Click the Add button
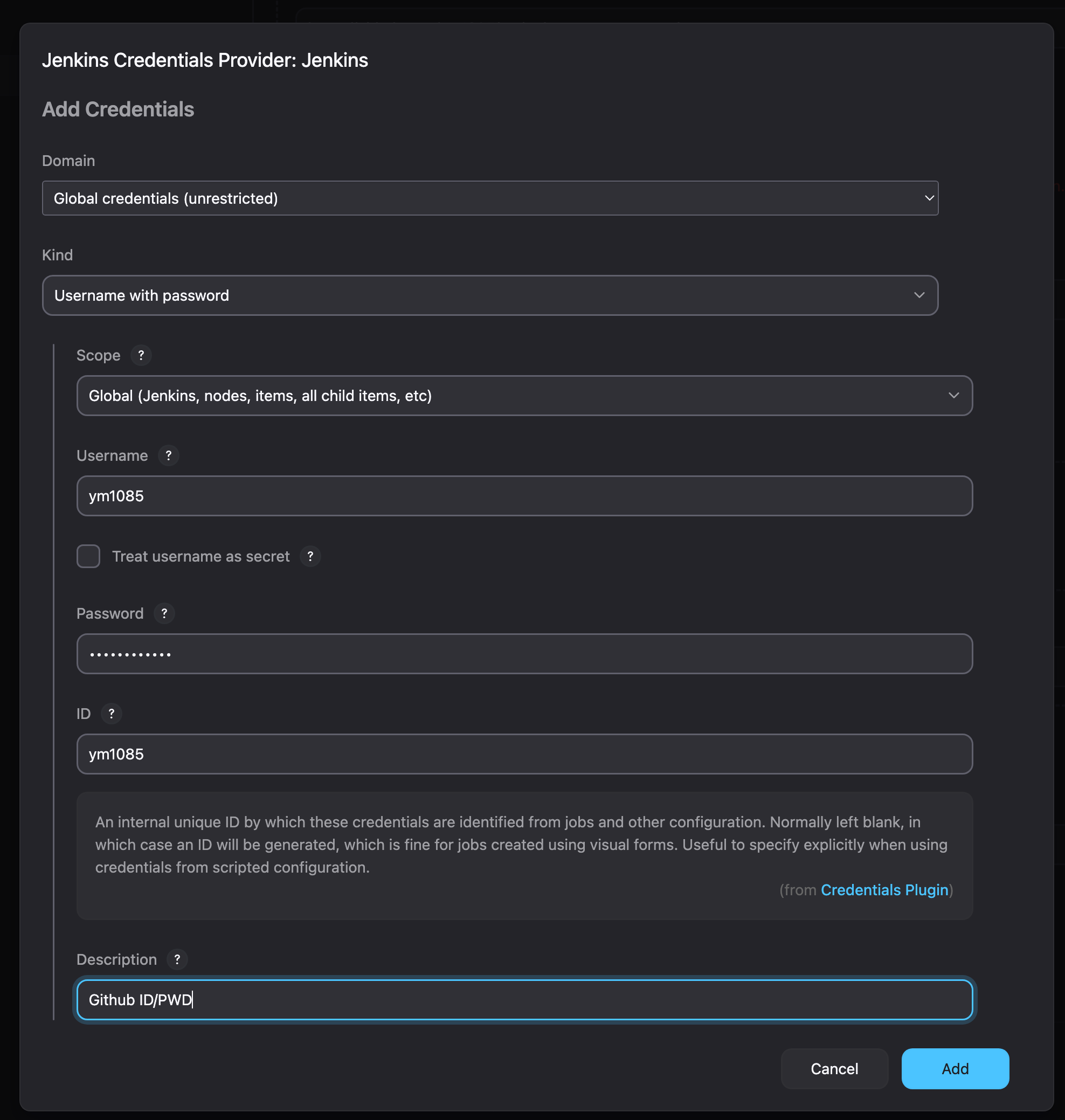 click(955, 1068)
